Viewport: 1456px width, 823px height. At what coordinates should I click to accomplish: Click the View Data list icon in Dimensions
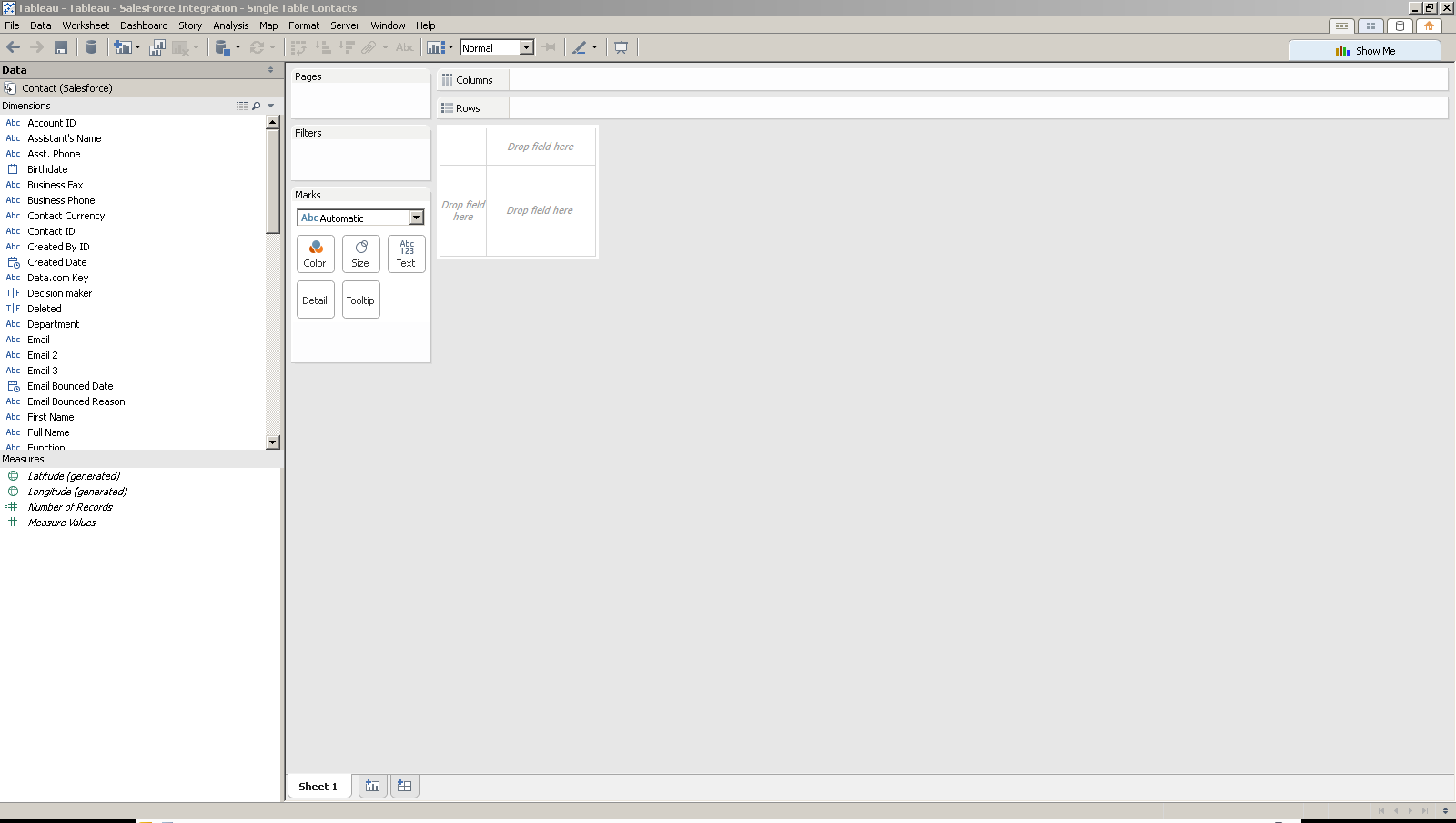(242, 106)
